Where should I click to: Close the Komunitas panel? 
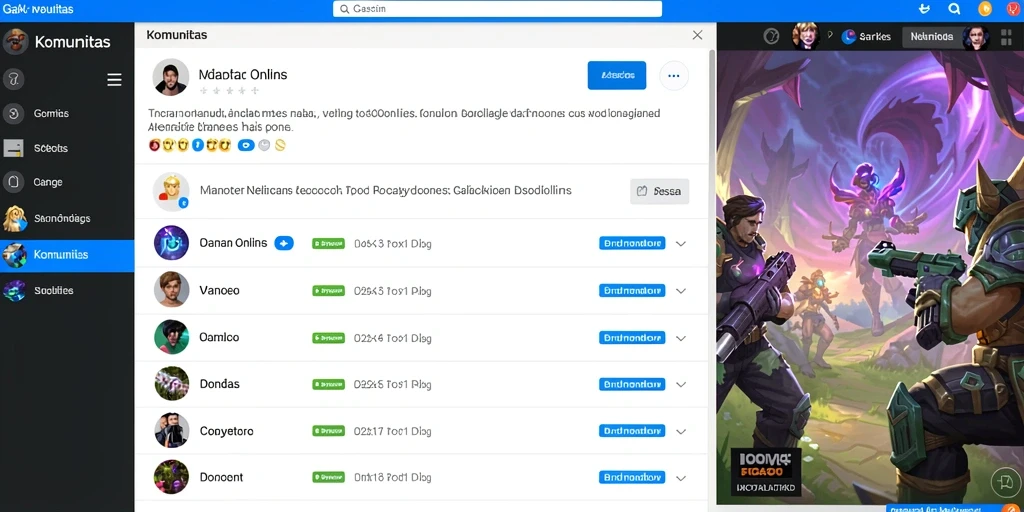tap(697, 35)
